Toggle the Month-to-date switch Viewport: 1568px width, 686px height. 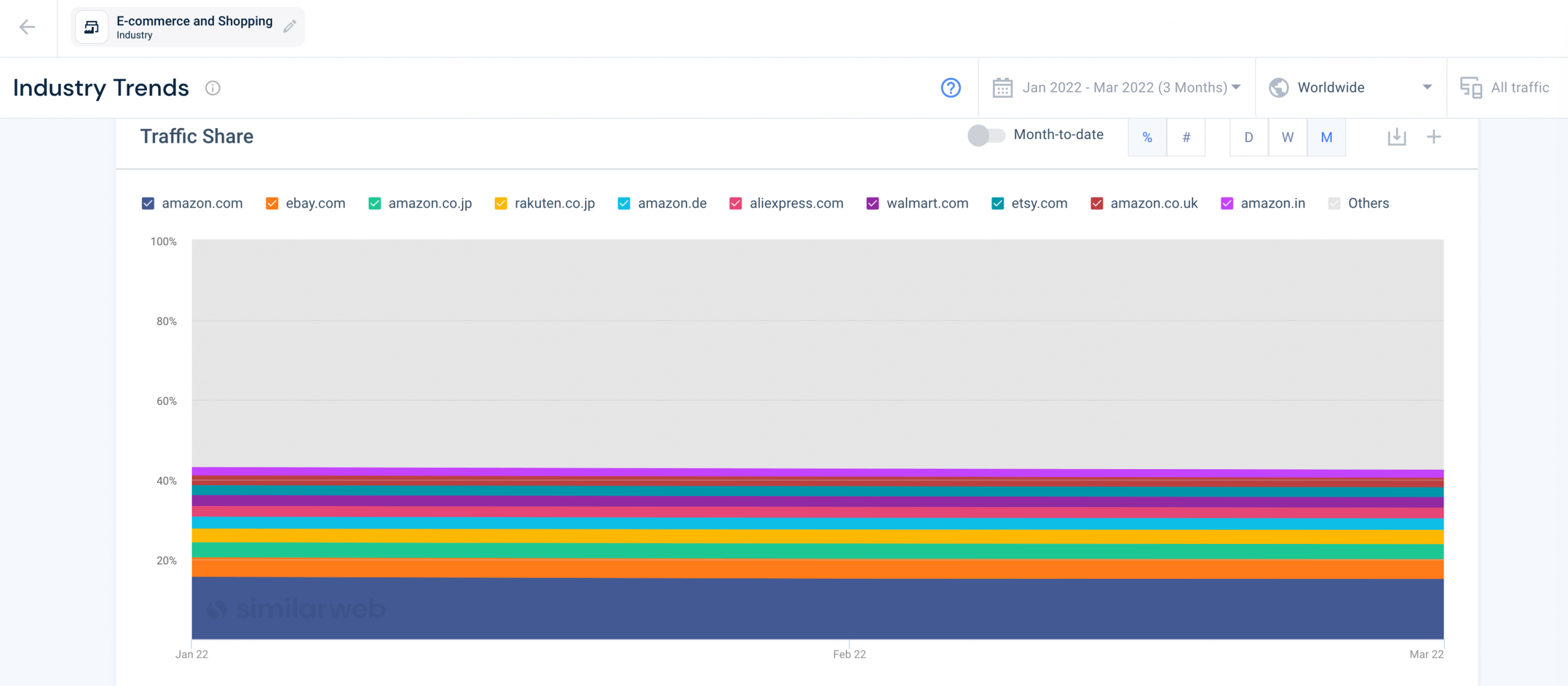point(986,135)
